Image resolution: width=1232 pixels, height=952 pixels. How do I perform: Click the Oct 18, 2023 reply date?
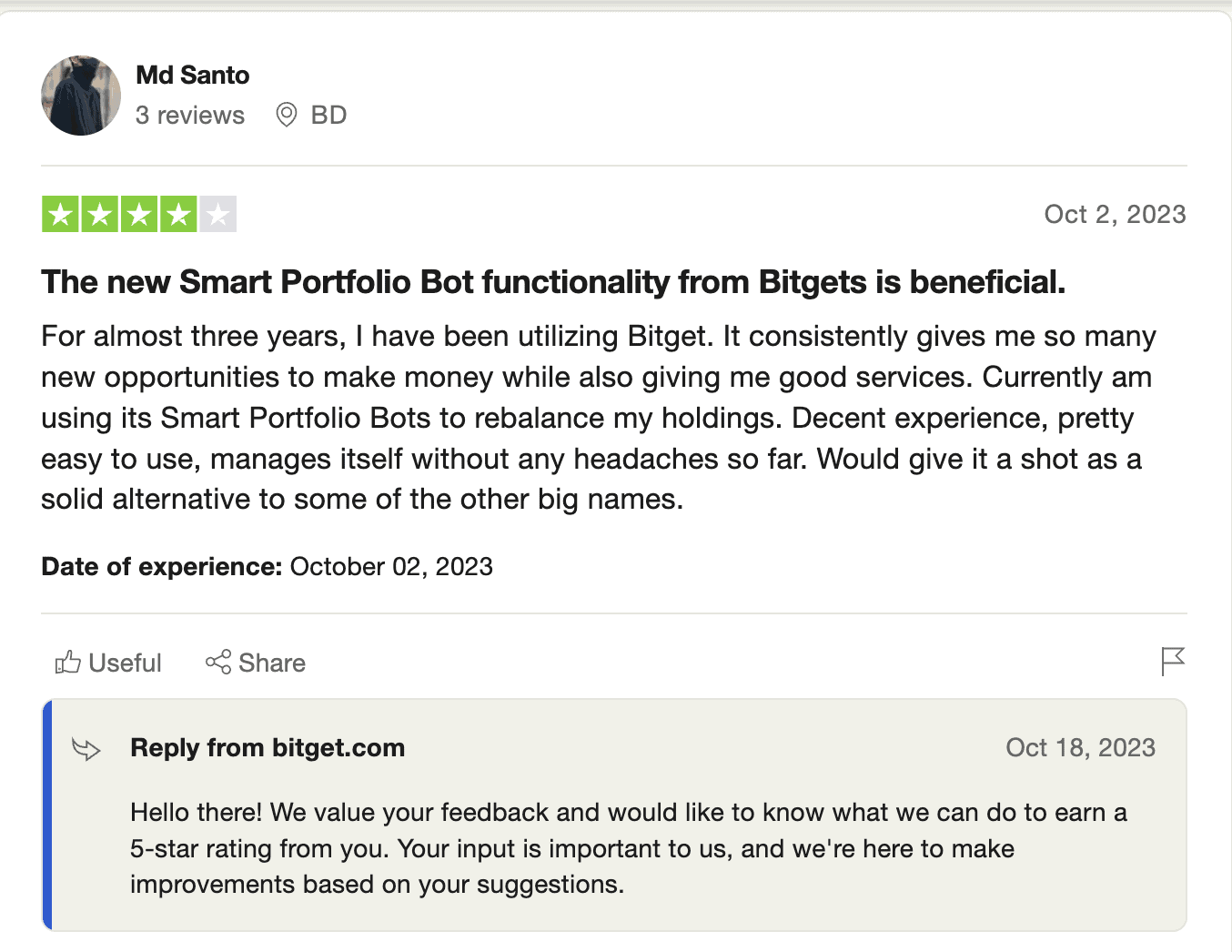(1080, 748)
